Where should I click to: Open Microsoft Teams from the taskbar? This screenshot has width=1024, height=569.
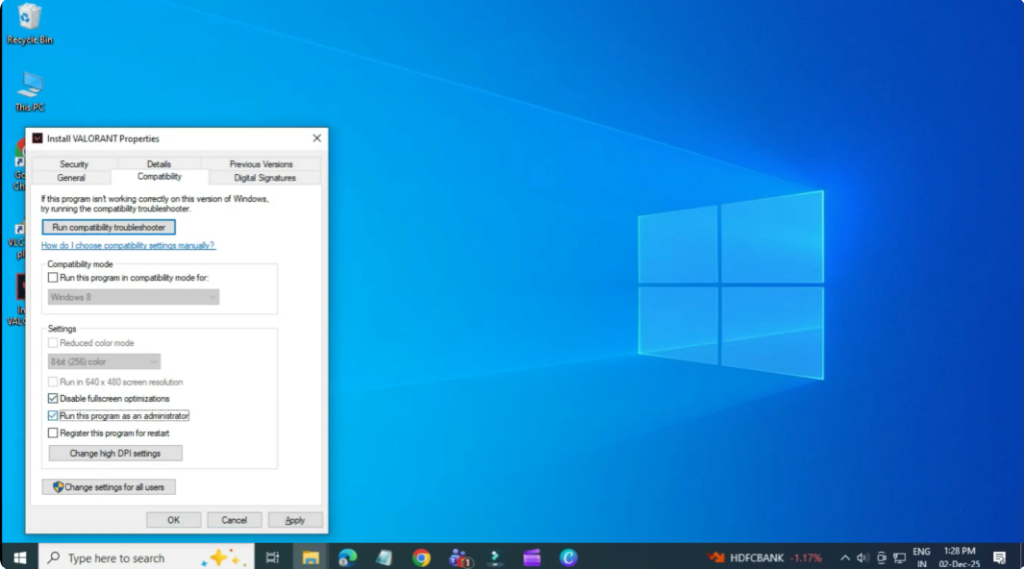click(459, 557)
